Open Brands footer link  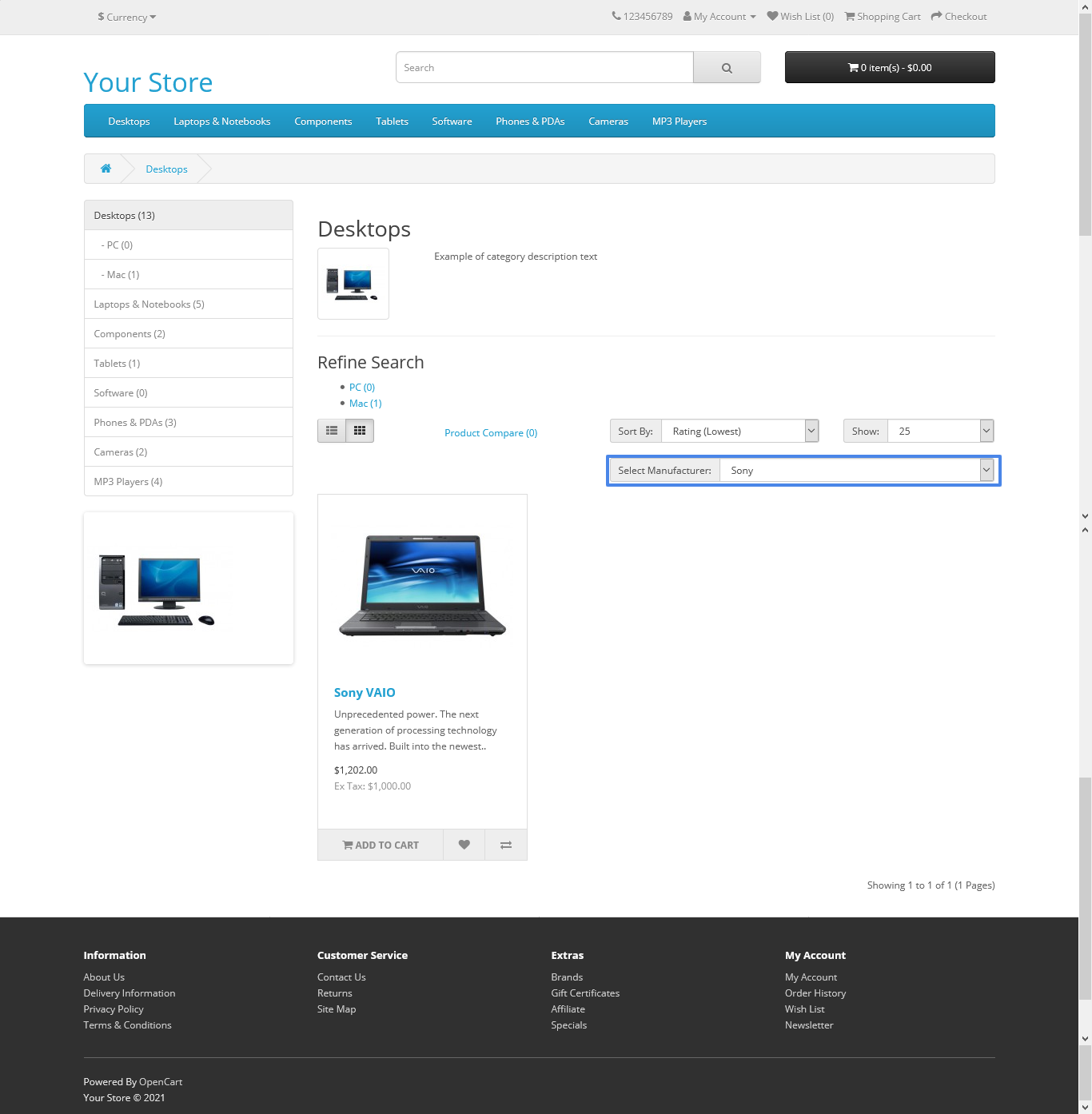point(567,977)
